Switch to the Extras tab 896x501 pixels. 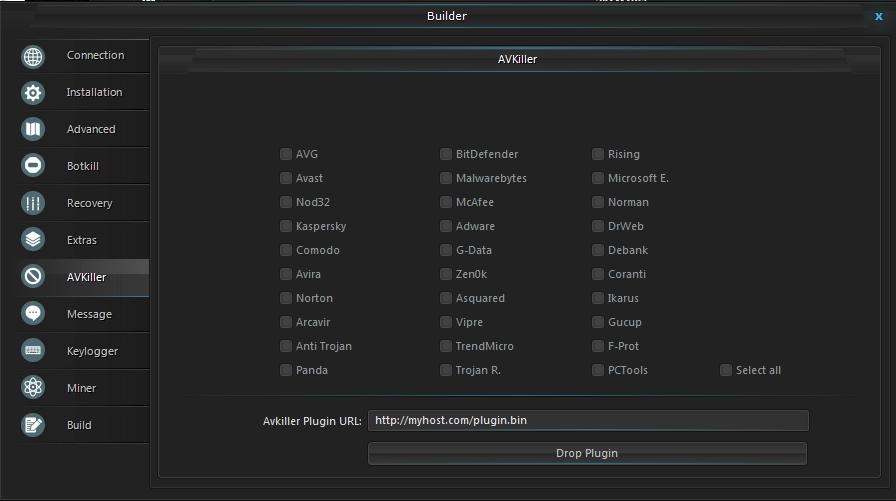tap(83, 240)
